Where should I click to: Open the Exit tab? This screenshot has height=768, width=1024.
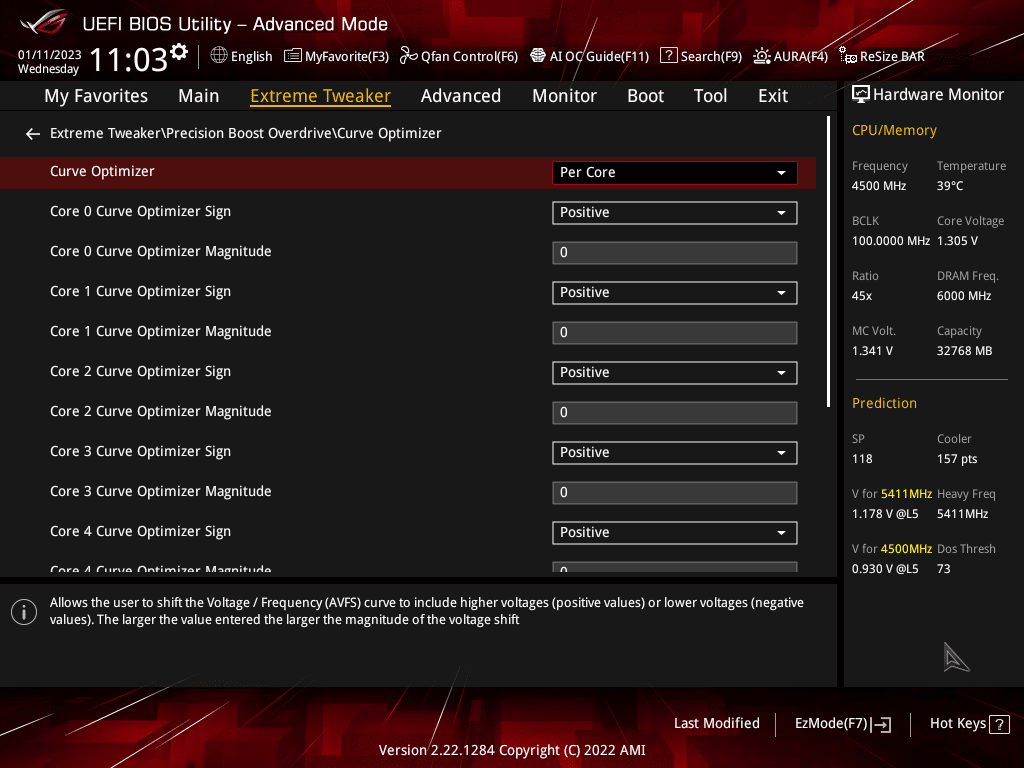[x=773, y=96]
